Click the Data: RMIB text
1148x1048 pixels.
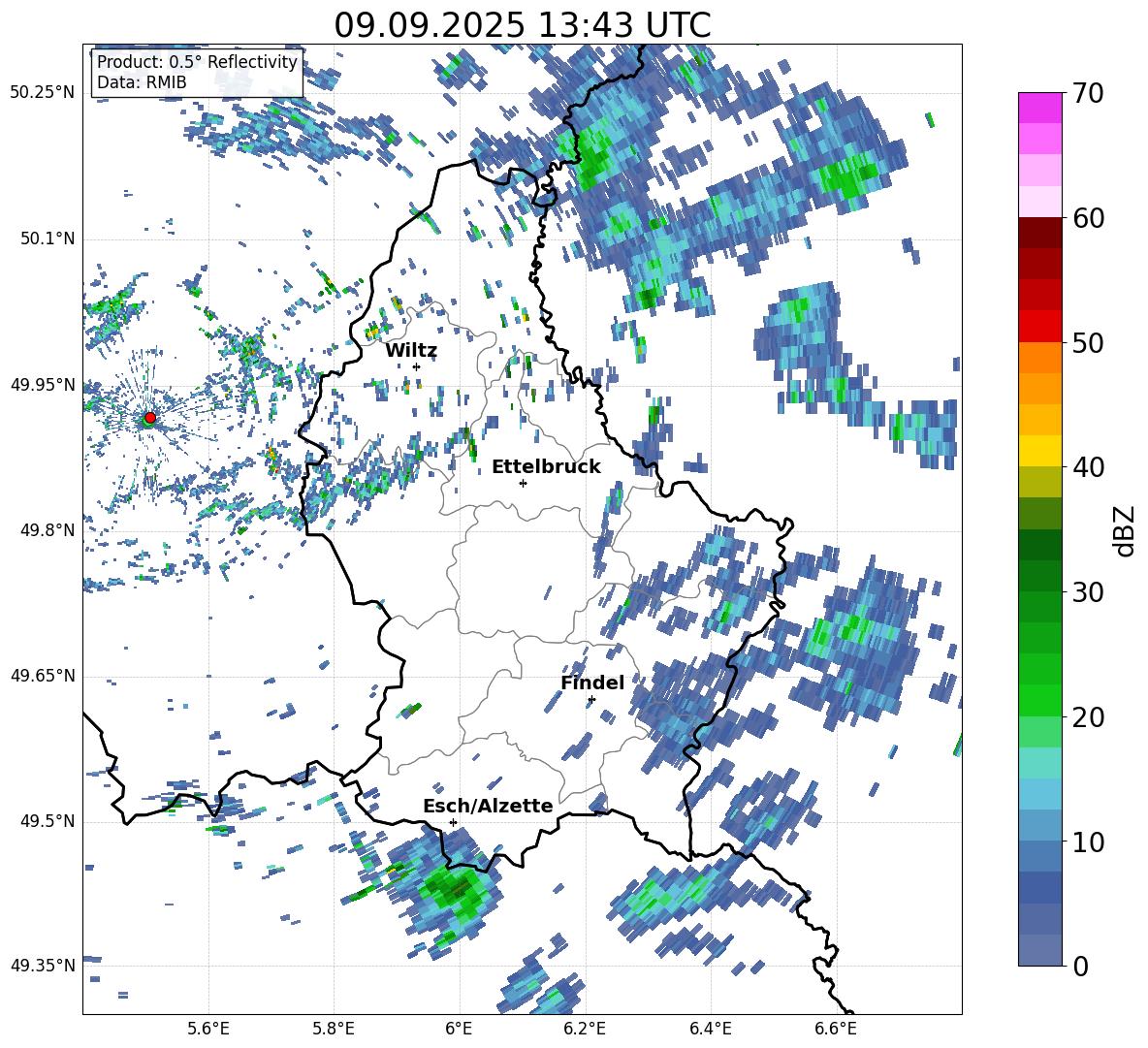142,82
